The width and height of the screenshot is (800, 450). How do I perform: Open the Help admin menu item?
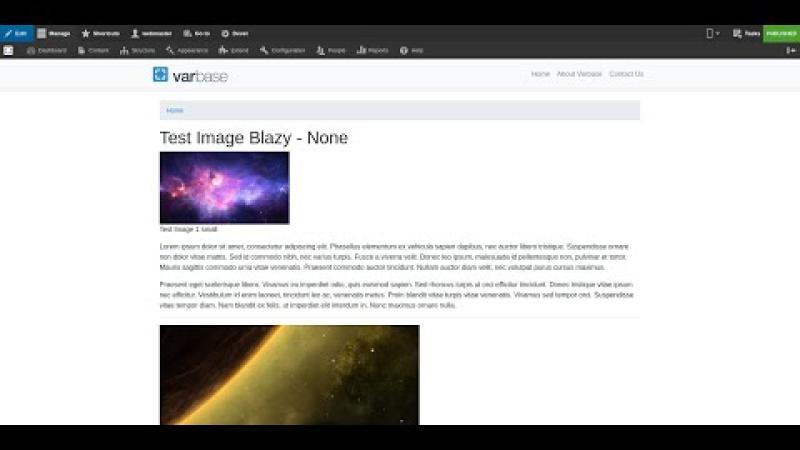412,51
